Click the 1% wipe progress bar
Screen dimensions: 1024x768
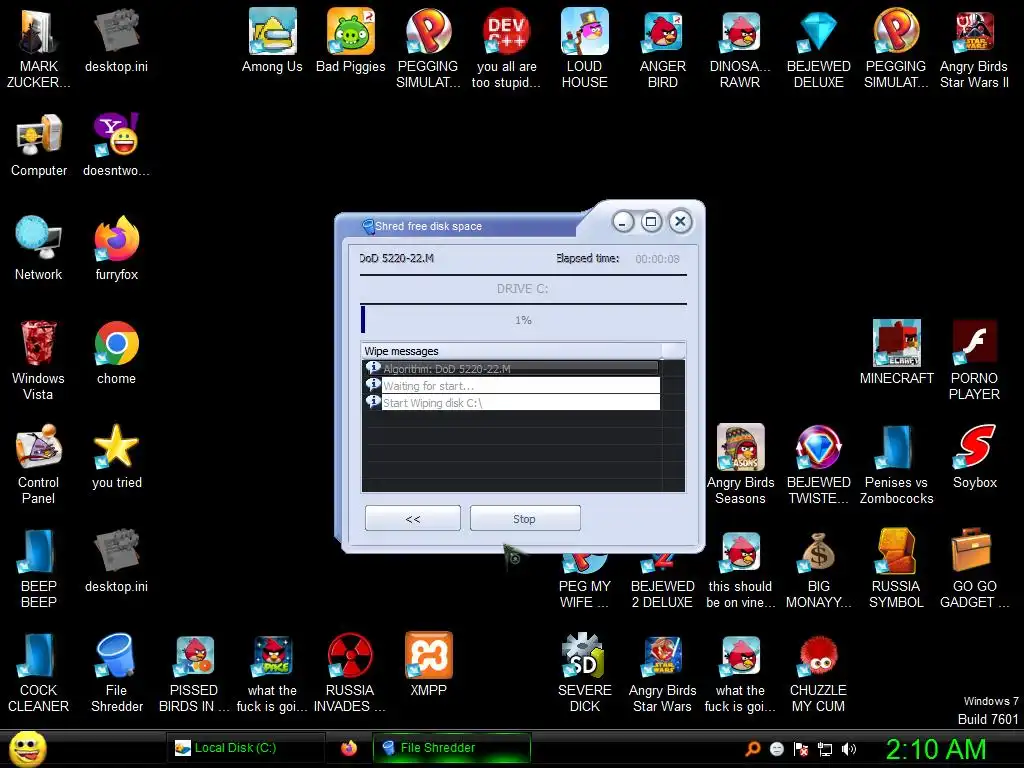[523, 320]
